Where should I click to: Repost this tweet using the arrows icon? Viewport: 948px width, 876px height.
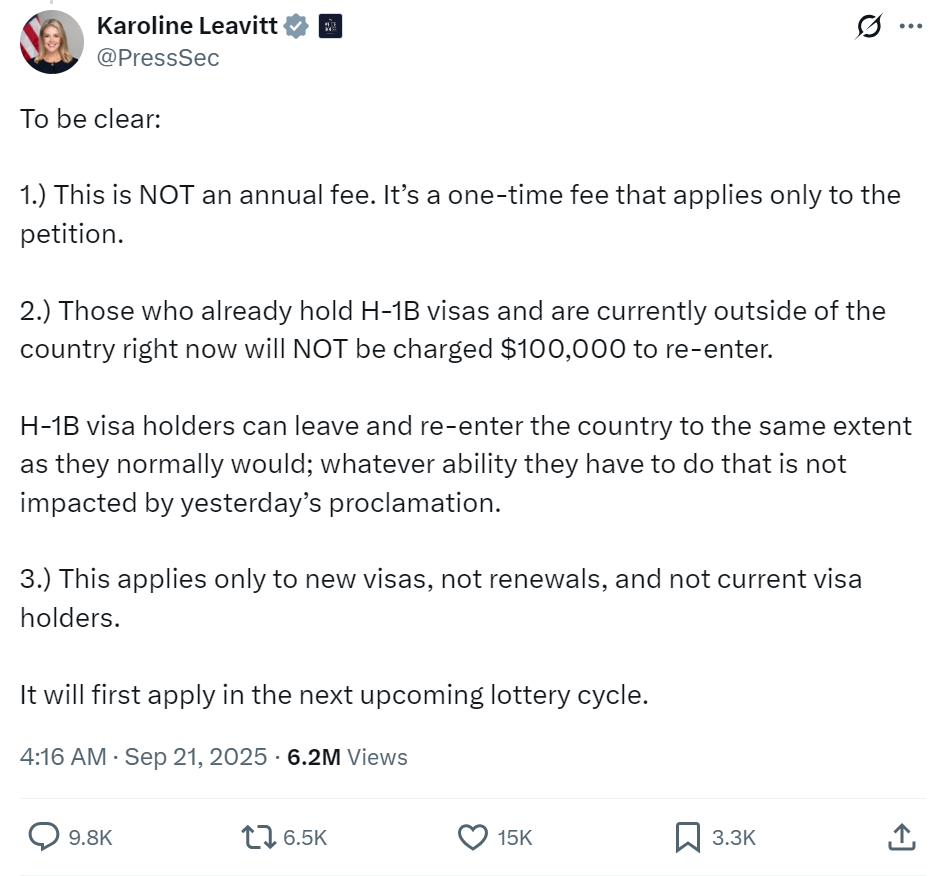pyautogui.click(x=259, y=838)
